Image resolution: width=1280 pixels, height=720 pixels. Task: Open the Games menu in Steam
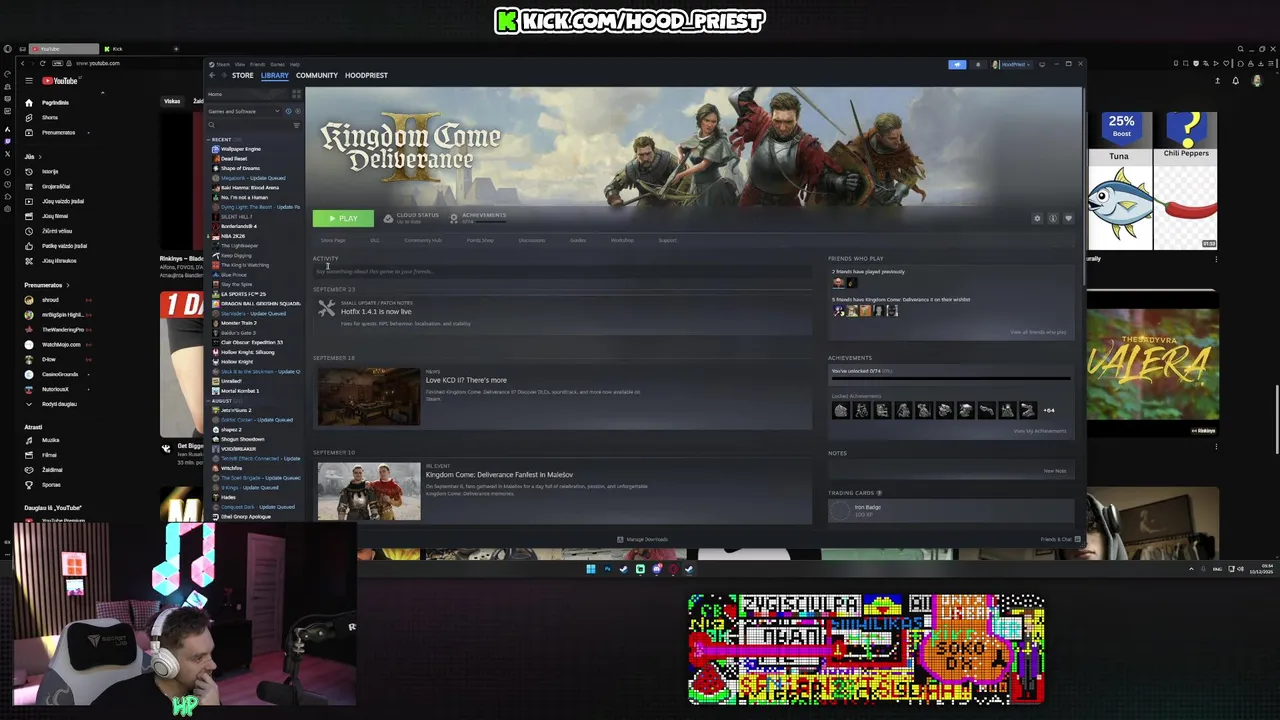point(277,64)
